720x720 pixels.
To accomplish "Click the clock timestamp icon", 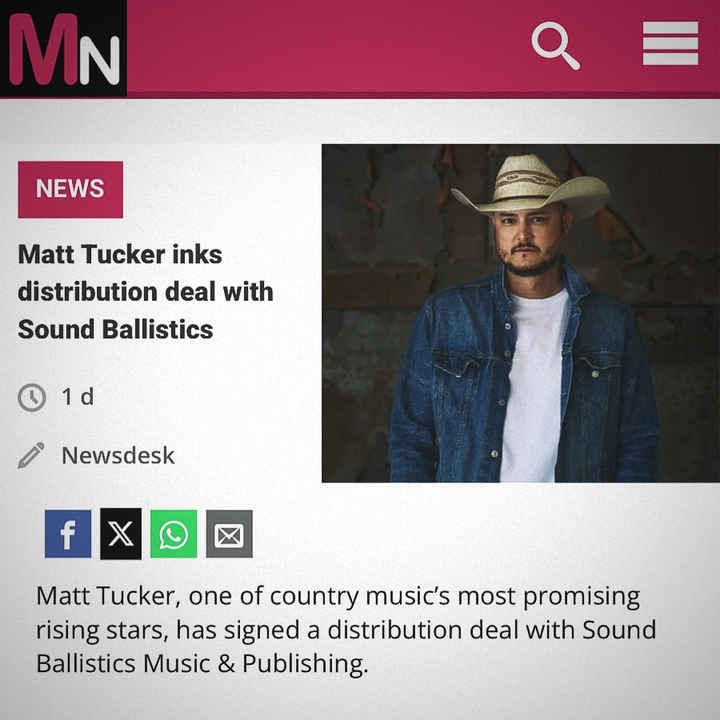I will point(32,397).
